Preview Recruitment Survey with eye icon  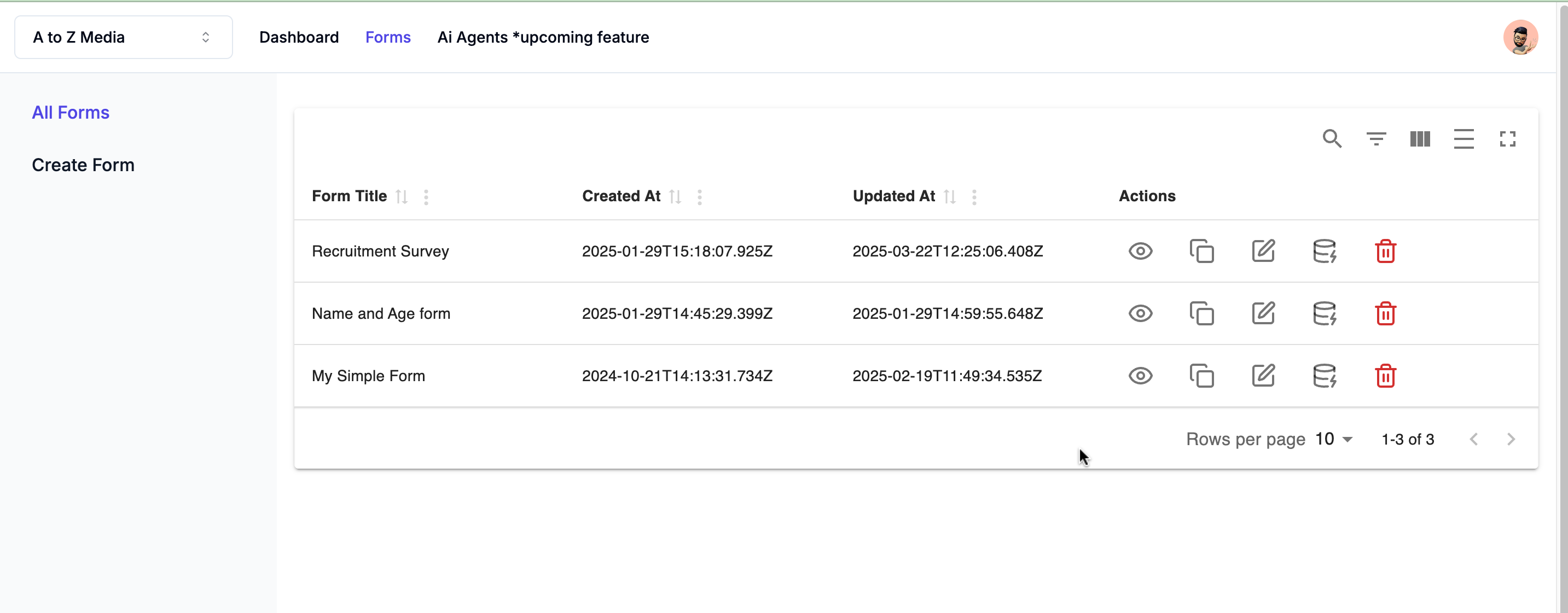tap(1140, 251)
